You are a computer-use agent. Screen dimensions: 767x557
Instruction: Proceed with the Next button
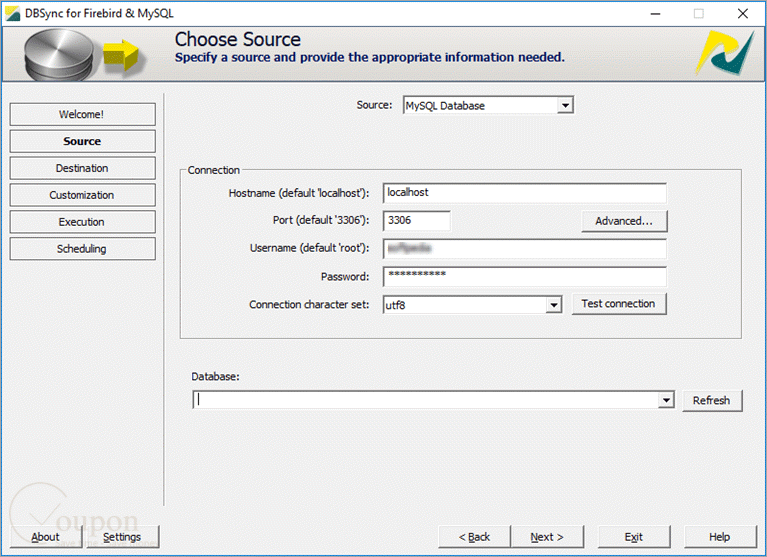pos(547,537)
